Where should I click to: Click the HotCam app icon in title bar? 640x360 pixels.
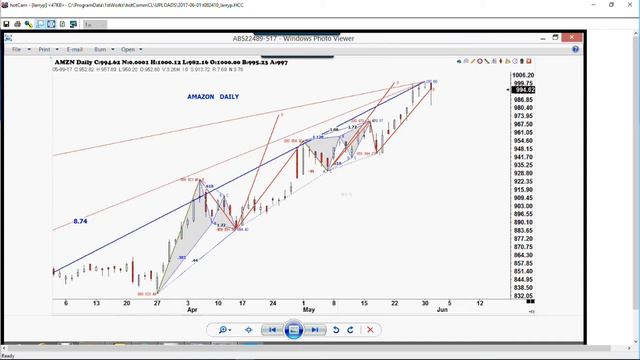4,5
